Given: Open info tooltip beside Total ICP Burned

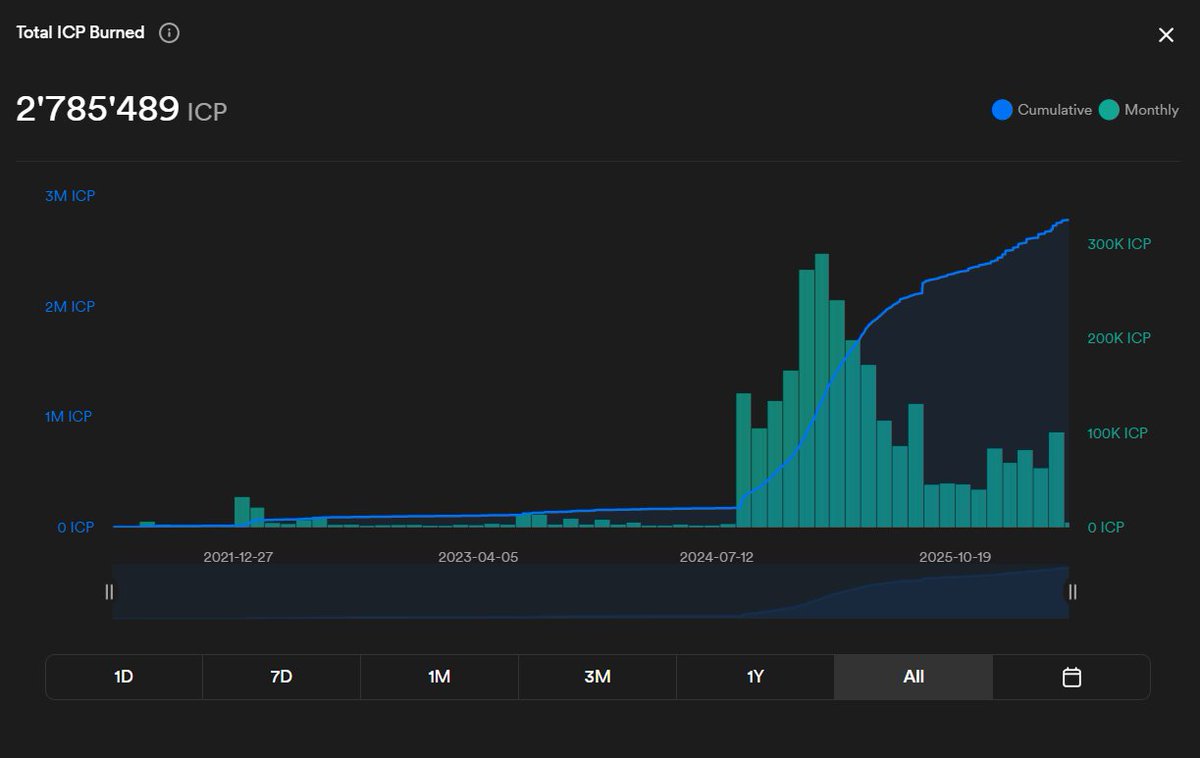Looking at the screenshot, I should tap(170, 33).
